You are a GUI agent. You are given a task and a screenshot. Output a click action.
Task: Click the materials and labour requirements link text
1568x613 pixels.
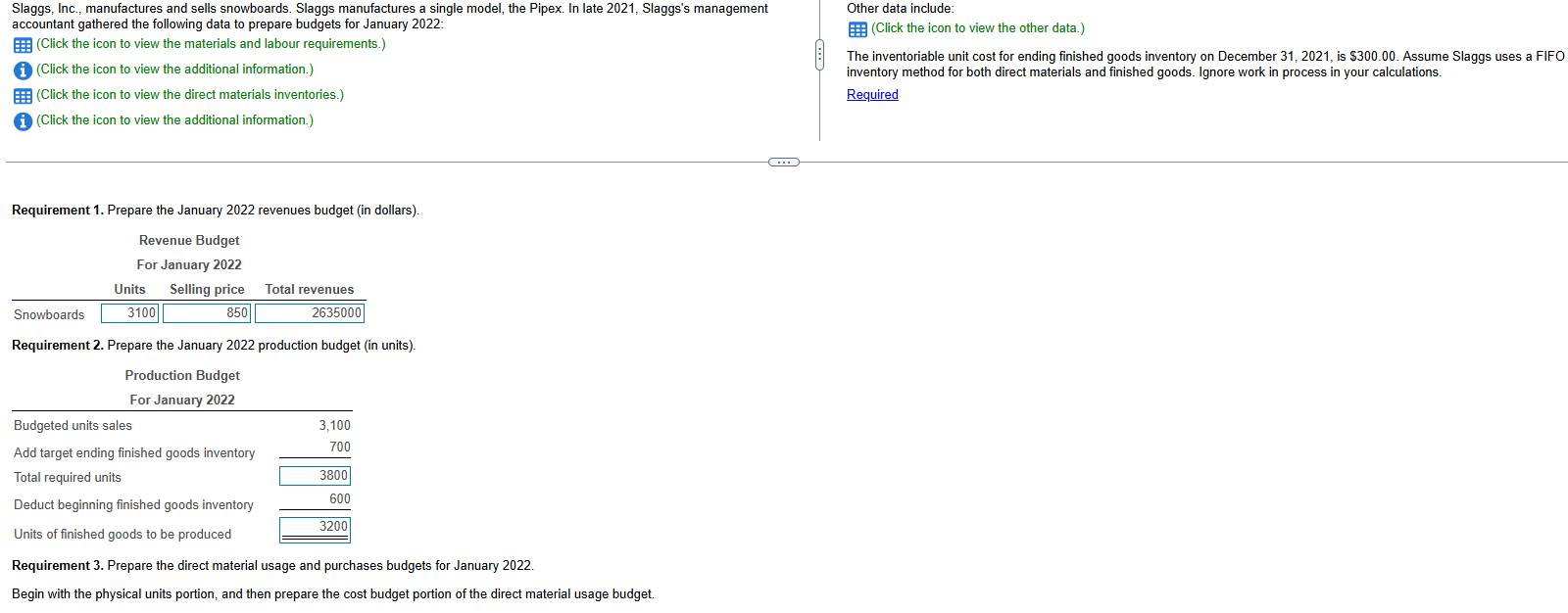tap(211, 44)
